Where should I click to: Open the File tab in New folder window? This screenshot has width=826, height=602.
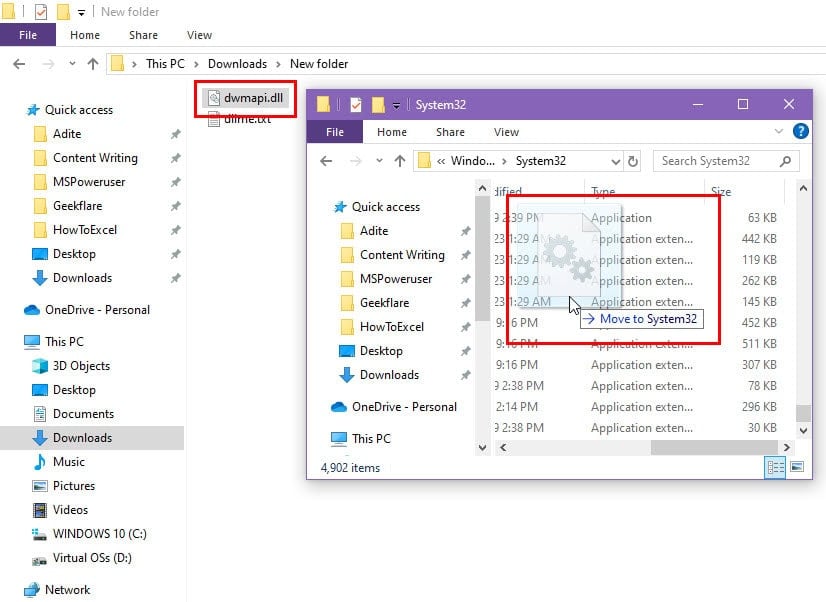27,35
